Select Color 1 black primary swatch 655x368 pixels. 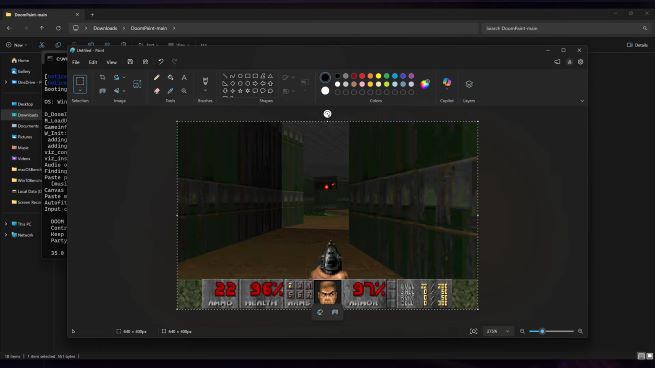coord(325,77)
